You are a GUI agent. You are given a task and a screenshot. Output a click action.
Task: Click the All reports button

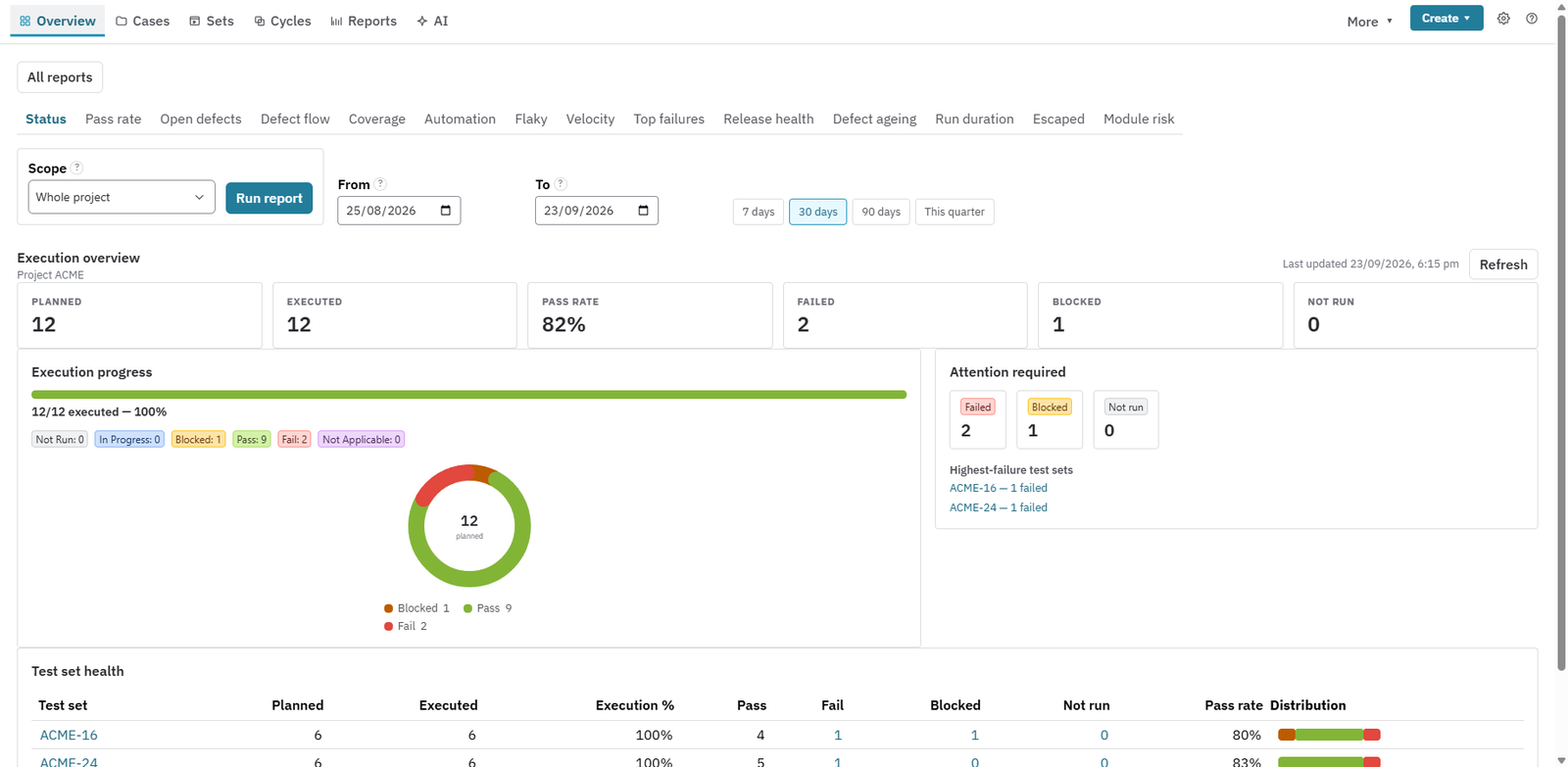60,77
